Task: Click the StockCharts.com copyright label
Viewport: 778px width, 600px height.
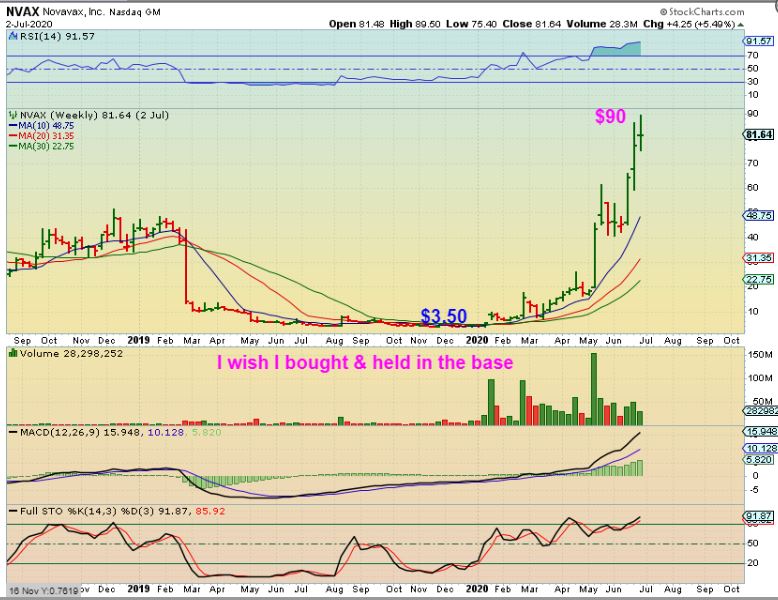Action: tap(702, 11)
